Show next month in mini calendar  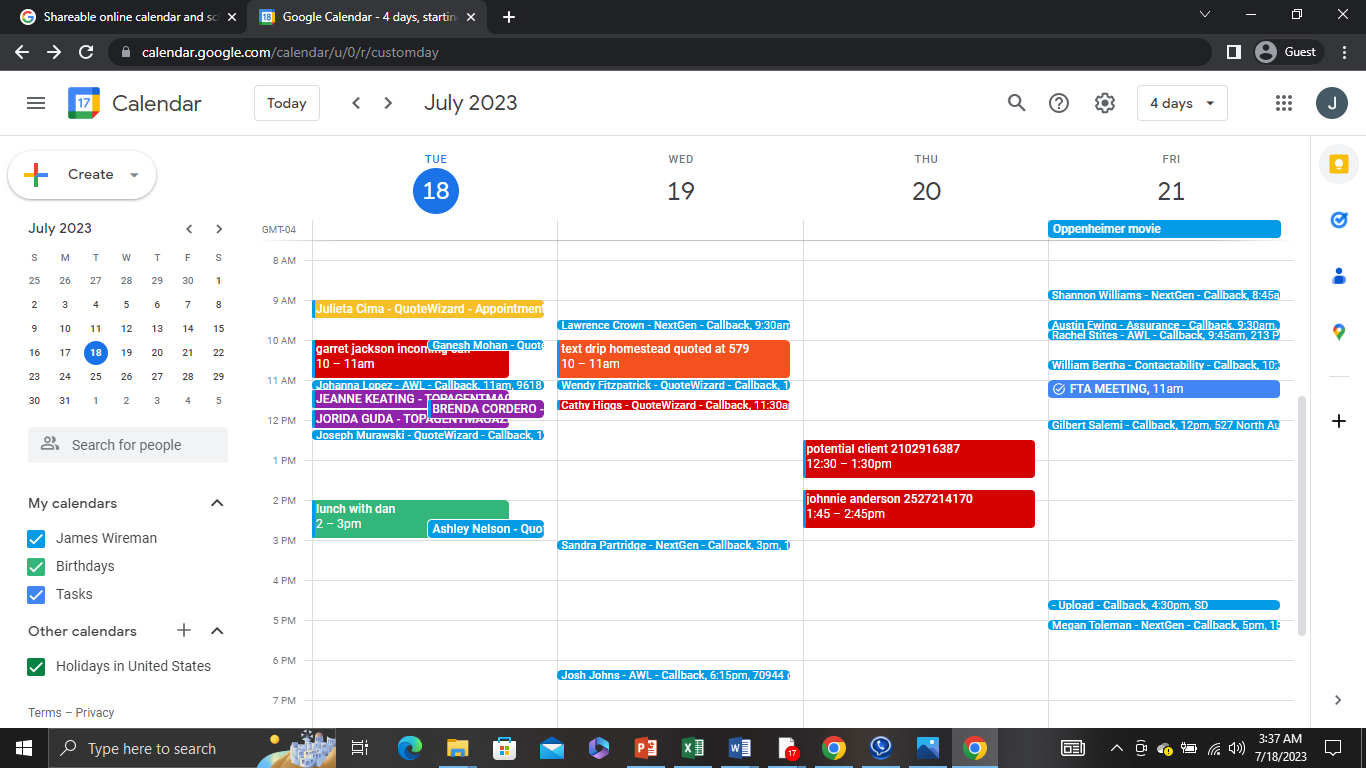pos(219,229)
